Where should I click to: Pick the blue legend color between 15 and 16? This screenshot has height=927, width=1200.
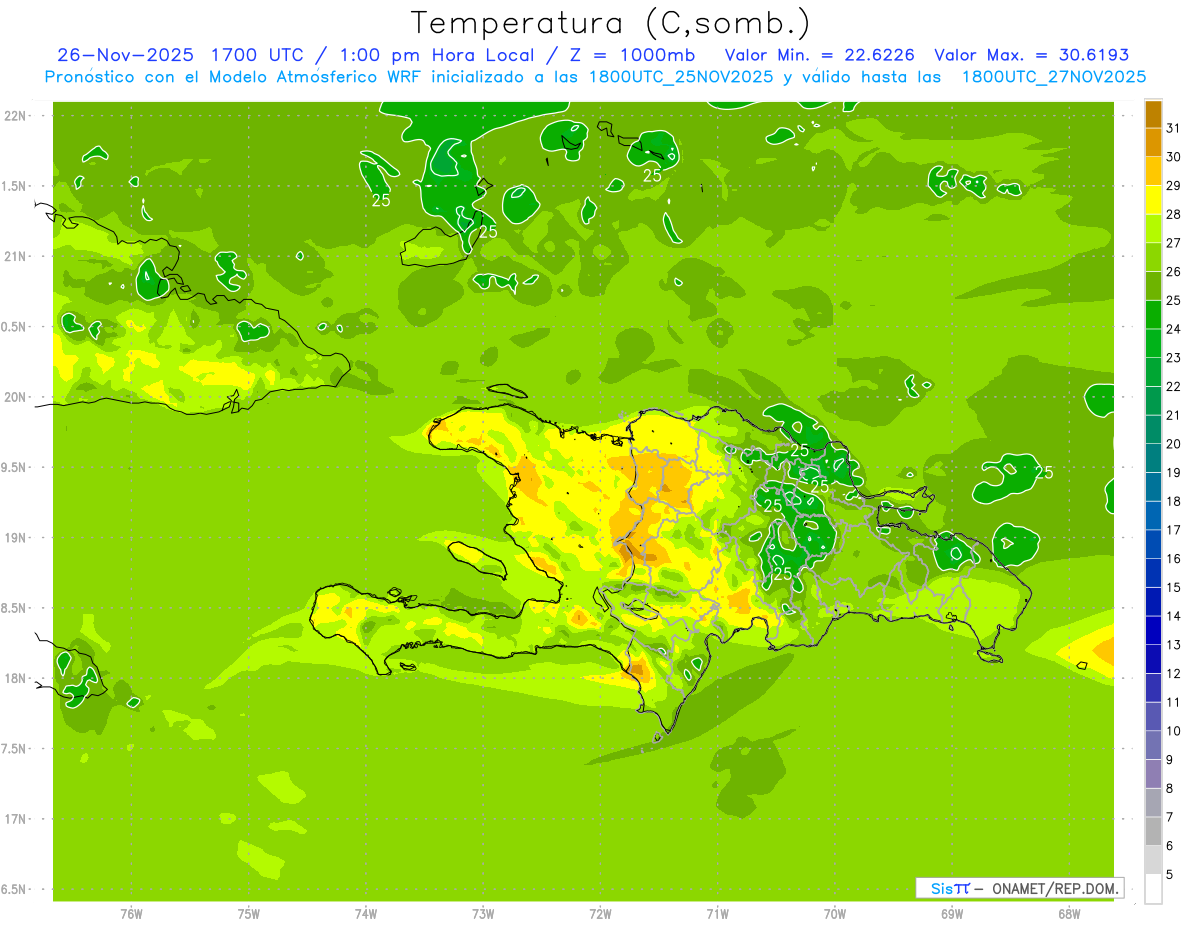tap(1153, 574)
